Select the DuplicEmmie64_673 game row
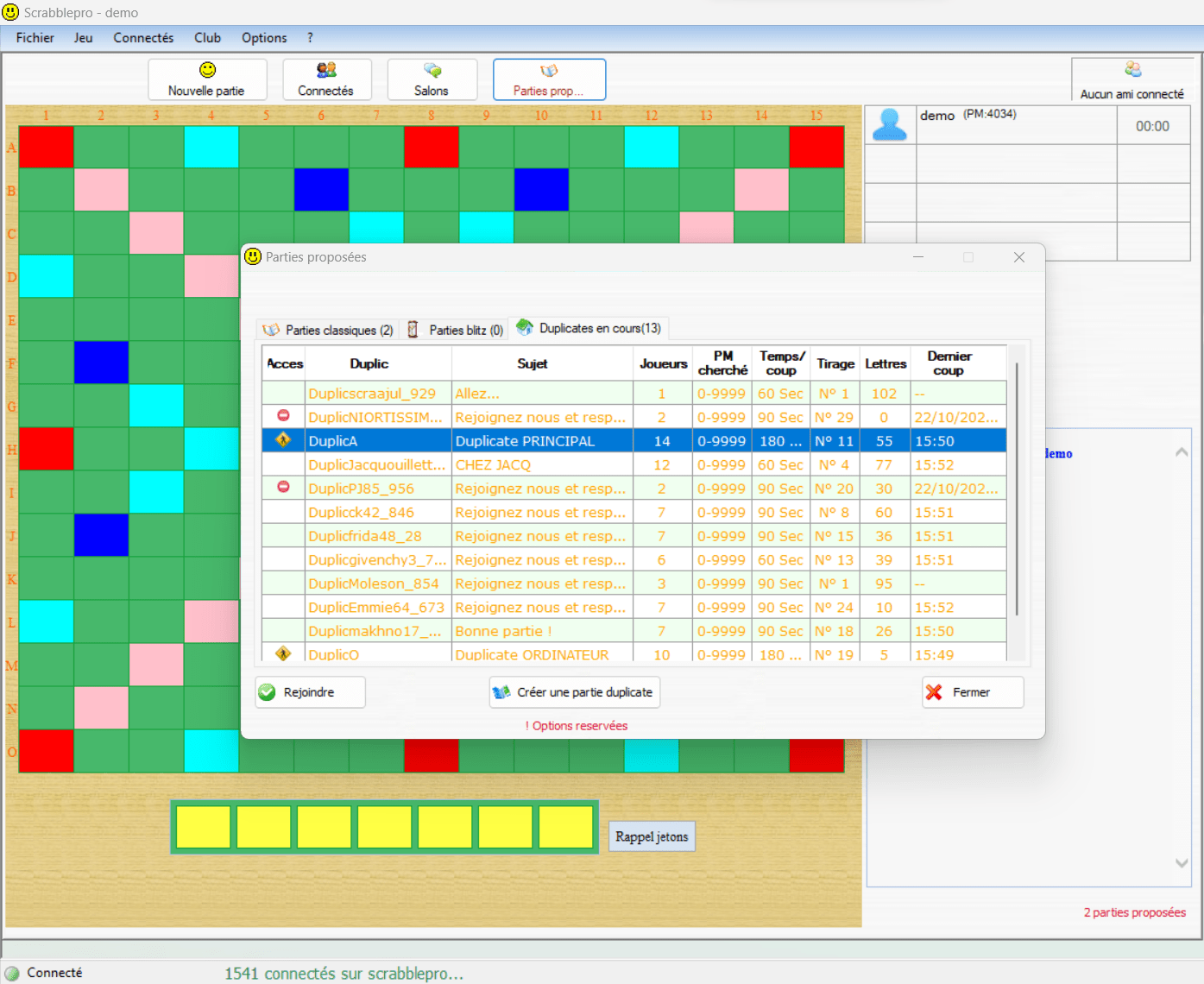 coord(634,607)
